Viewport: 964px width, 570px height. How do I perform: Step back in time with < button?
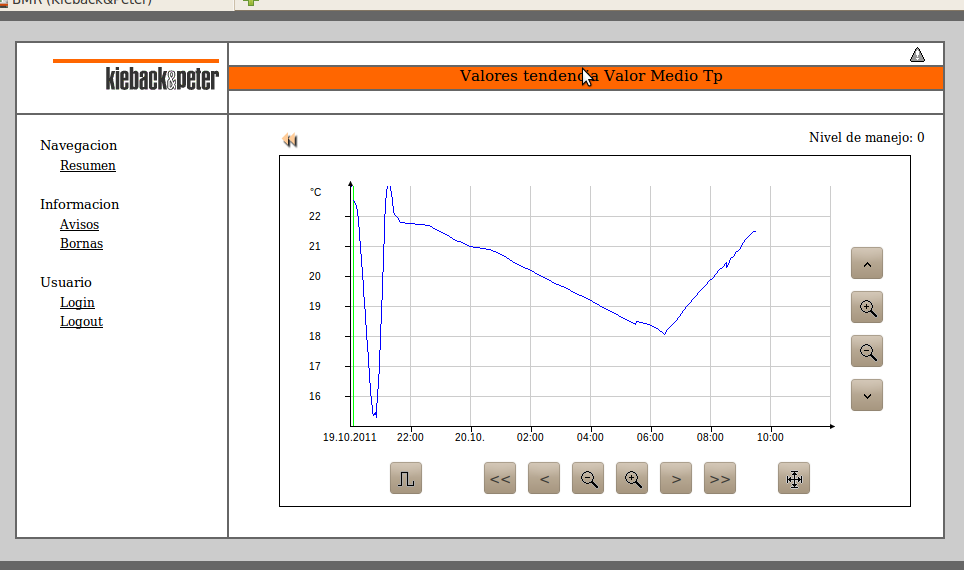(x=544, y=479)
